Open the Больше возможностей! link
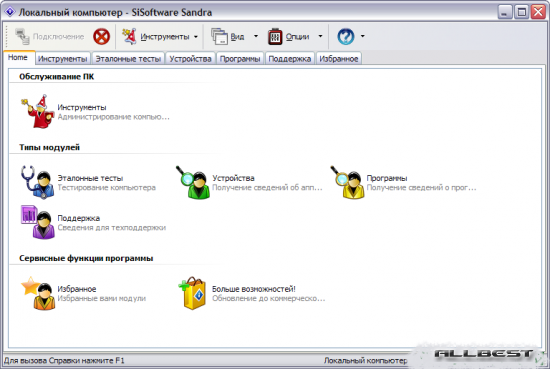This screenshot has height=369, width=550. point(254,289)
